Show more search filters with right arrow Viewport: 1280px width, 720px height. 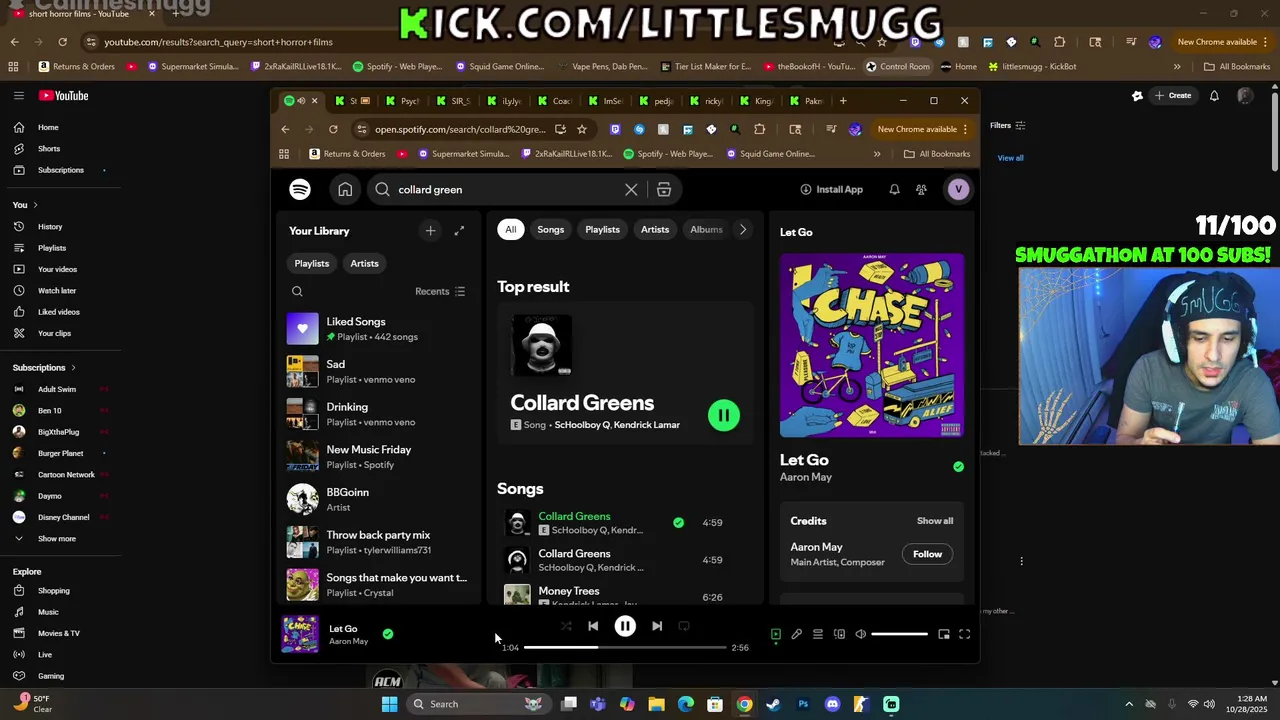pos(742,230)
